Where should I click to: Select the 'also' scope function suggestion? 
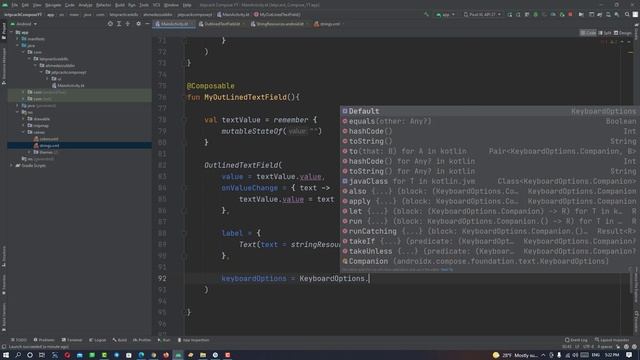pos(490,191)
